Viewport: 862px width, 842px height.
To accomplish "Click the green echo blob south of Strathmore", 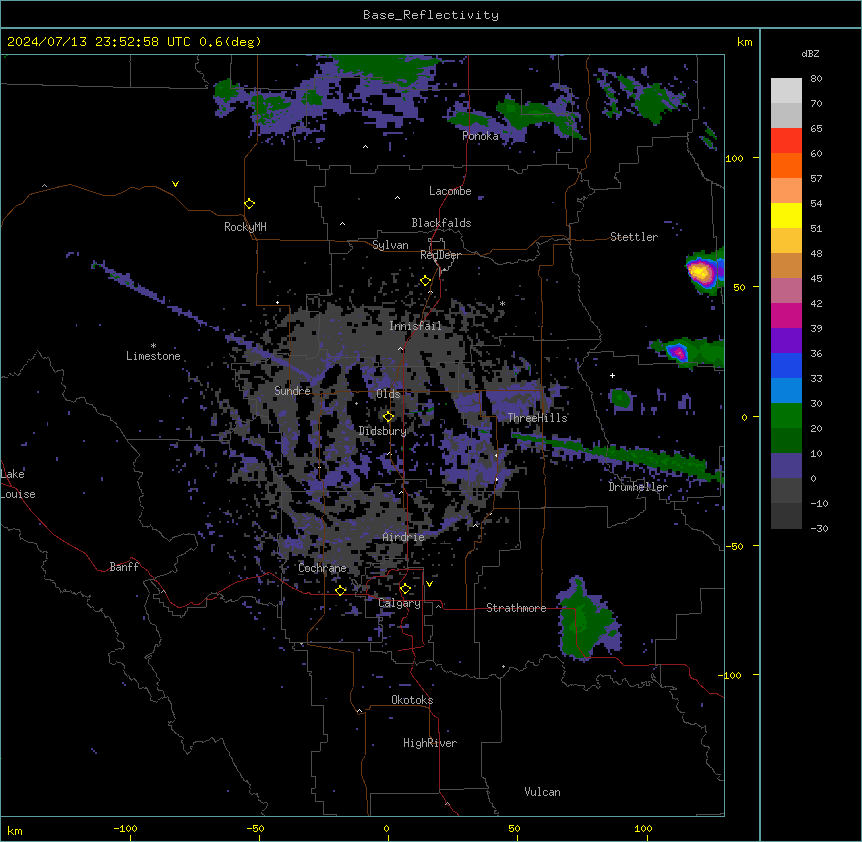I will pos(588,621).
